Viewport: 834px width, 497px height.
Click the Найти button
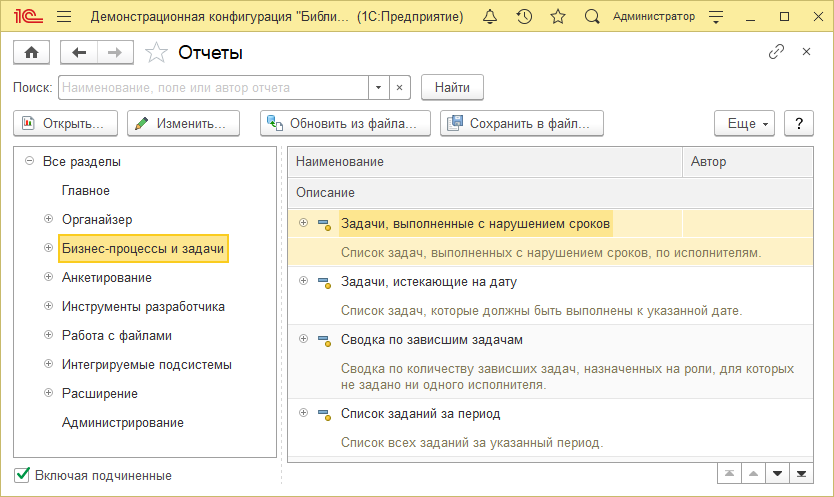pyautogui.click(x=452, y=87)
